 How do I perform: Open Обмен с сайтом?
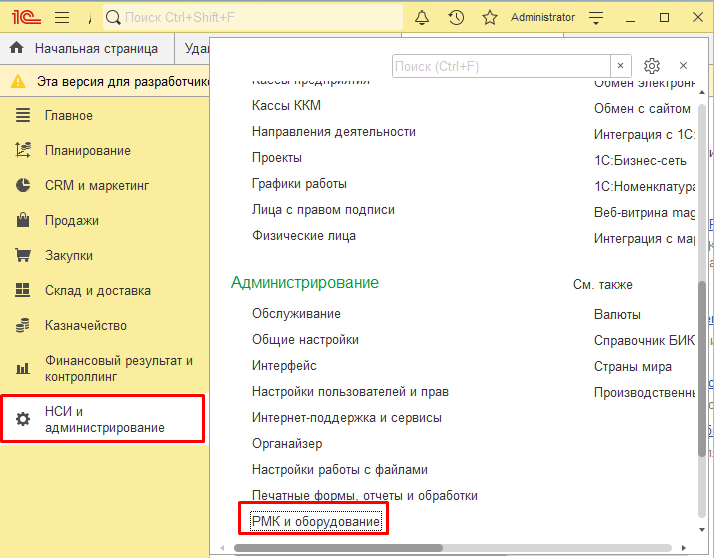click(x=642, y=108)
